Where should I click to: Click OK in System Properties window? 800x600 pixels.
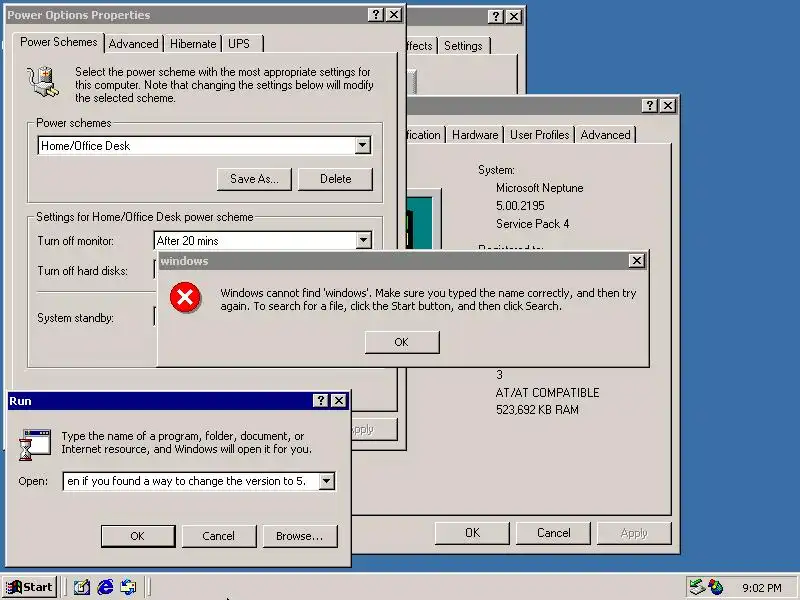point(472,533)
